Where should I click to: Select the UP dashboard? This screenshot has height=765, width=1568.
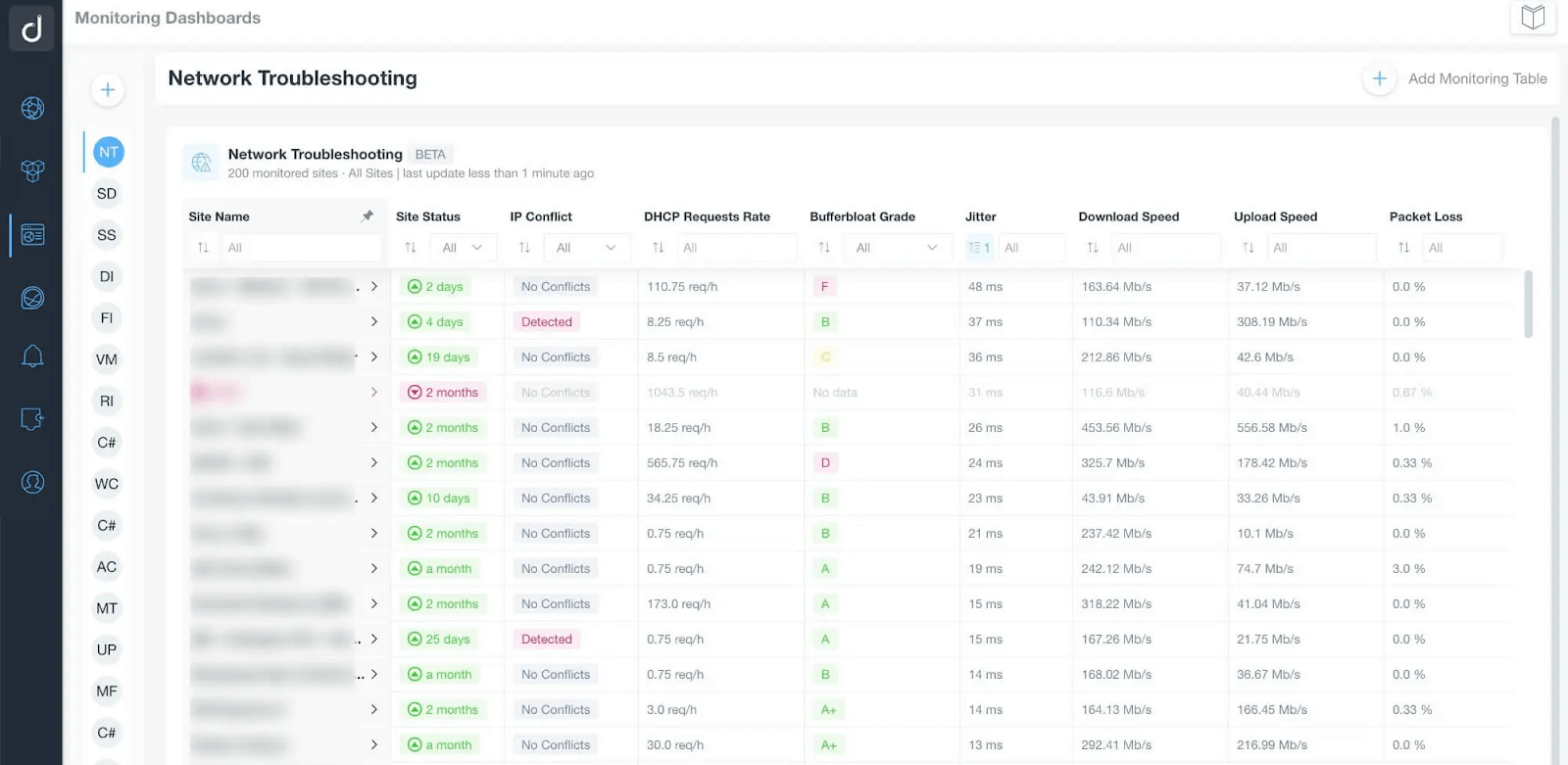tap(107, 649)
